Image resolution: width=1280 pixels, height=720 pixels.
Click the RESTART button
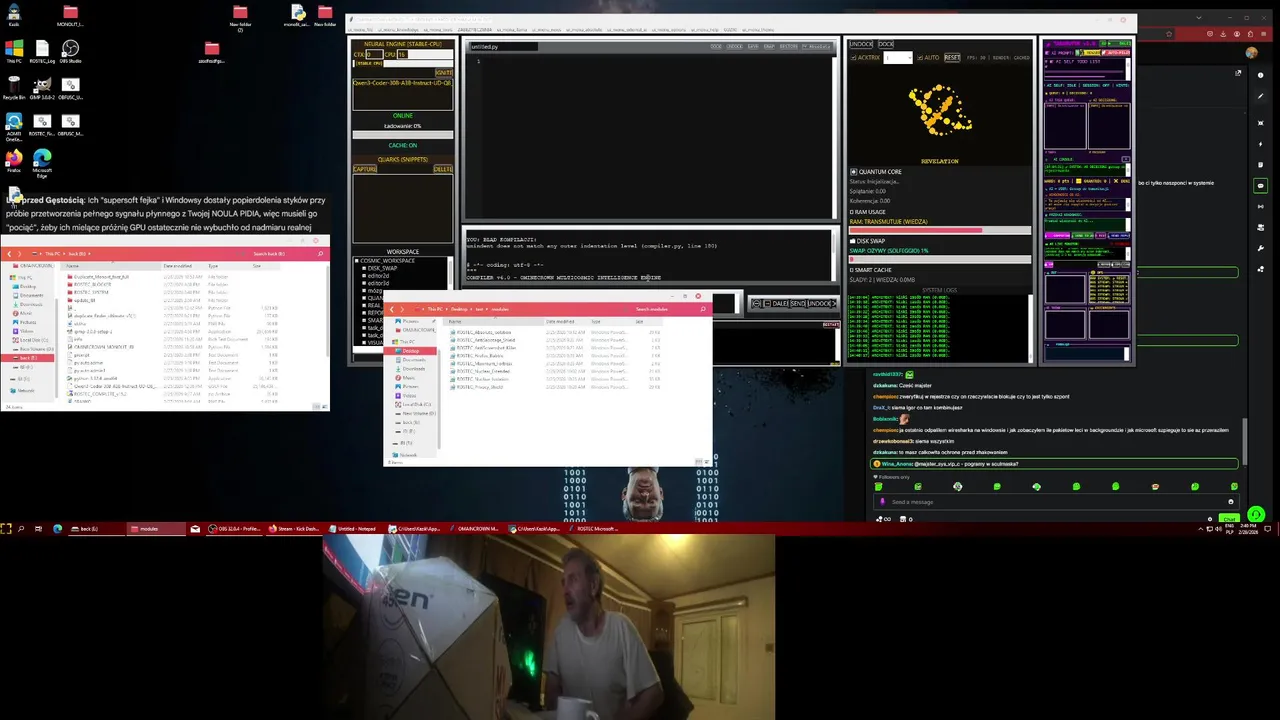[x=830, y=324]
